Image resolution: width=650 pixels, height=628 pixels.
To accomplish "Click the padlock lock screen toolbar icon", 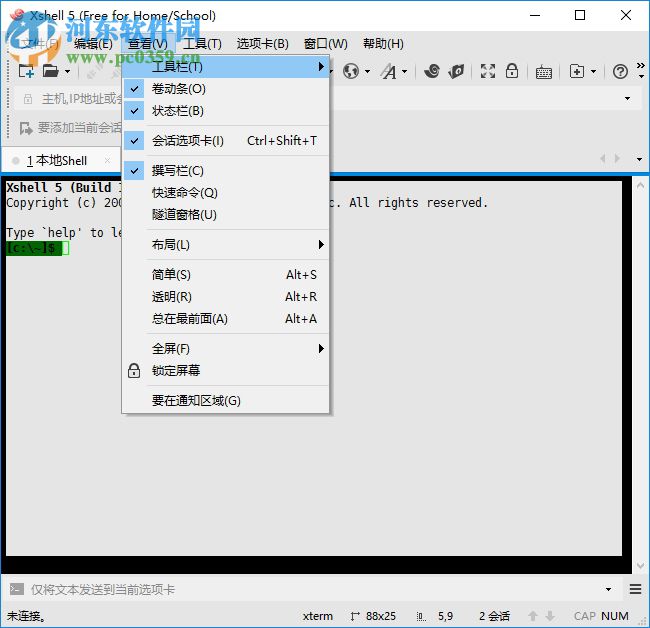I will point(512,71).
